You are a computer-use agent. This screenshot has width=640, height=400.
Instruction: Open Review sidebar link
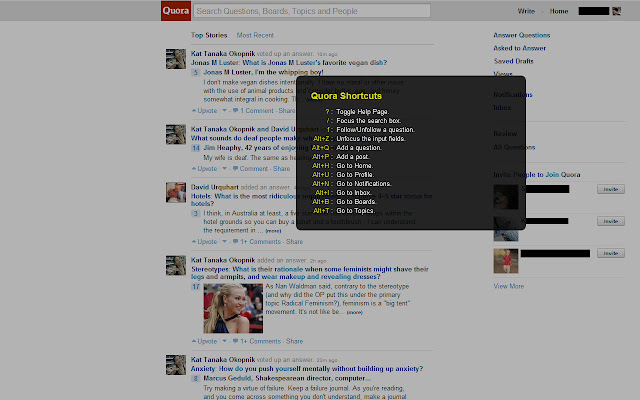(x=505, y=133)
